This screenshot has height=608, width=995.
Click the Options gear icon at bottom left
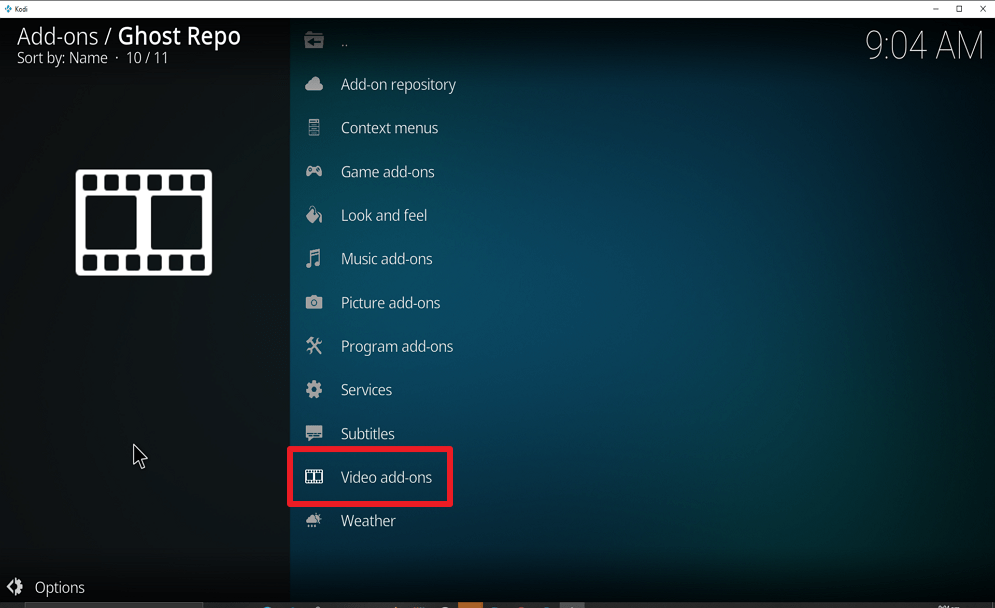pos(15,587)
